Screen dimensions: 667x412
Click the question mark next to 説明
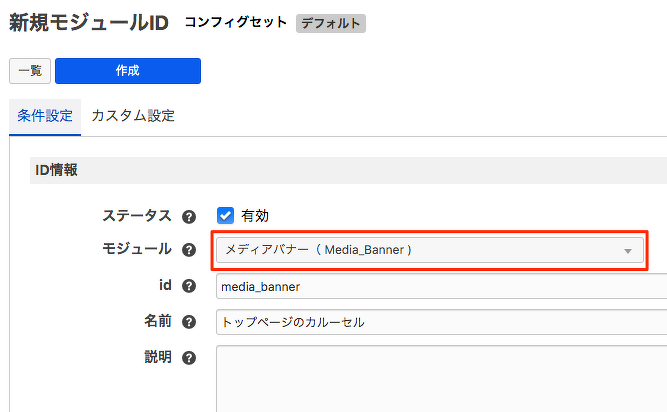pyautogui.click(x=189, y=357)
